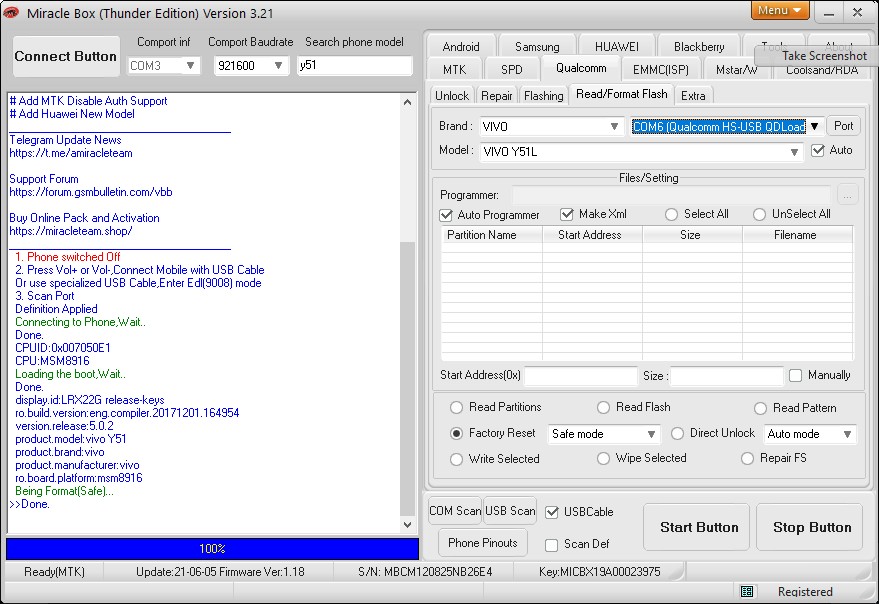
Task: Click the log panel scroll up arrow
Action: [x=408, y=102]
